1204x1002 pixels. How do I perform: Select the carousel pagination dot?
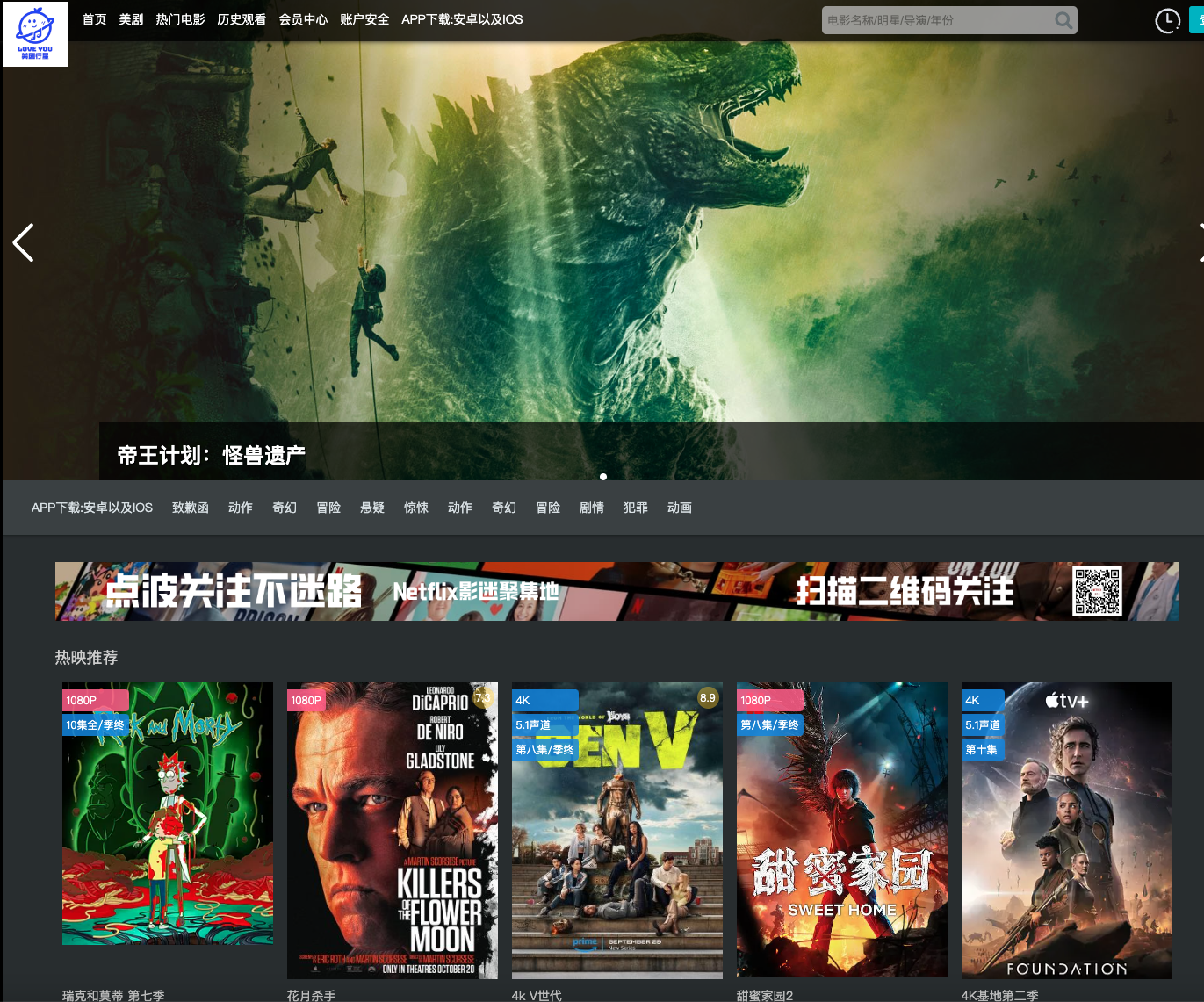pos(603,477)
